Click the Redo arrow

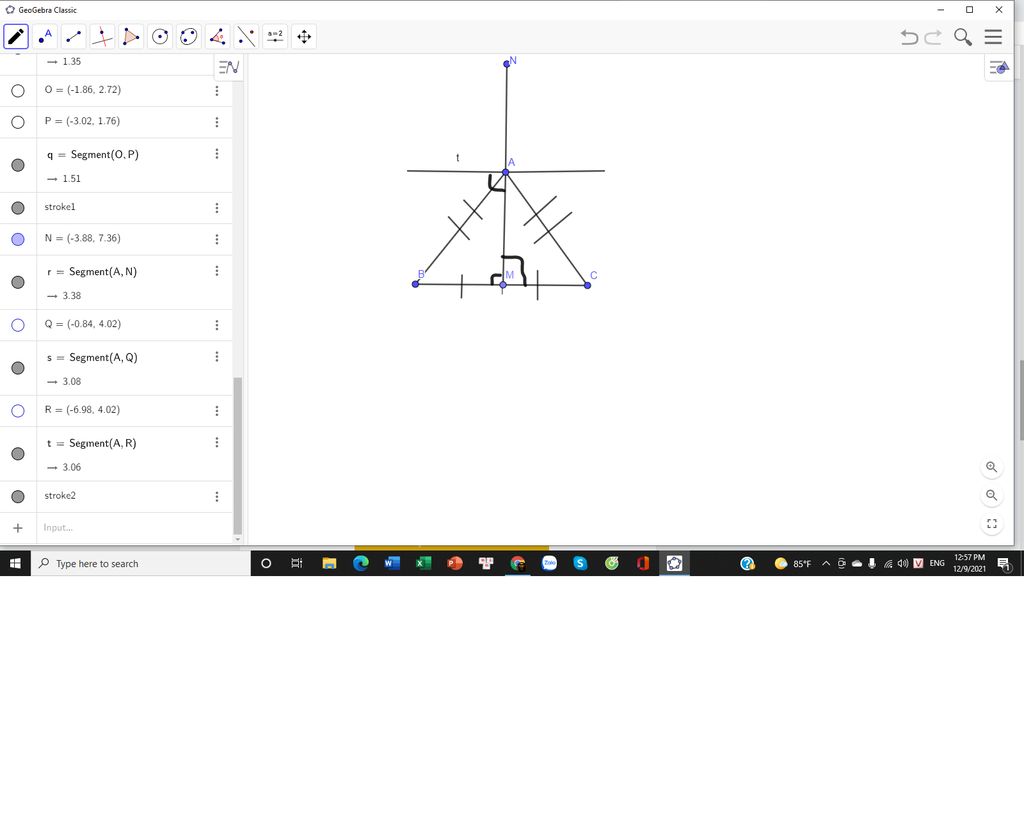(933, 37)
